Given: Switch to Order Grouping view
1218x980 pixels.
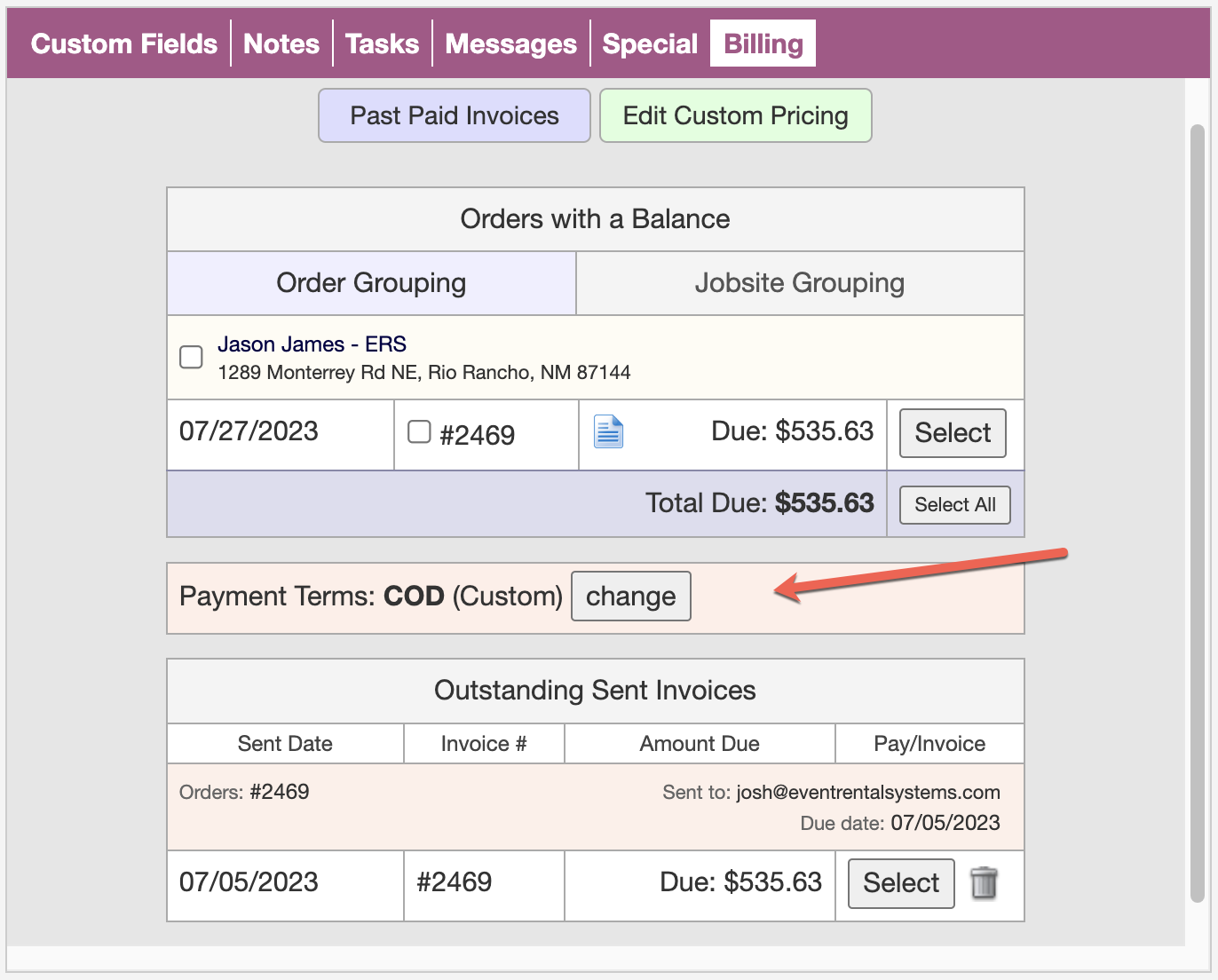Looking at the screenshot, I should coord(371,283).
